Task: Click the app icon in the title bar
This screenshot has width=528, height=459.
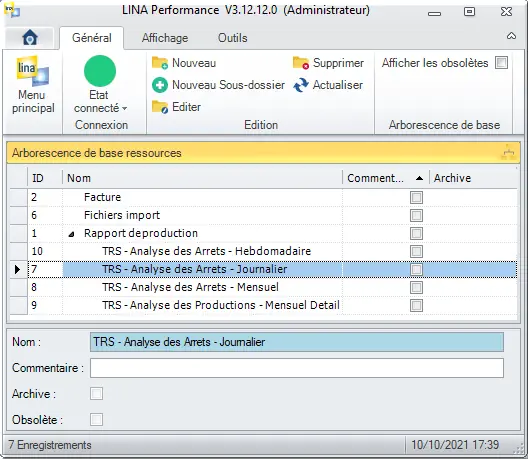Action: point(12,10)
